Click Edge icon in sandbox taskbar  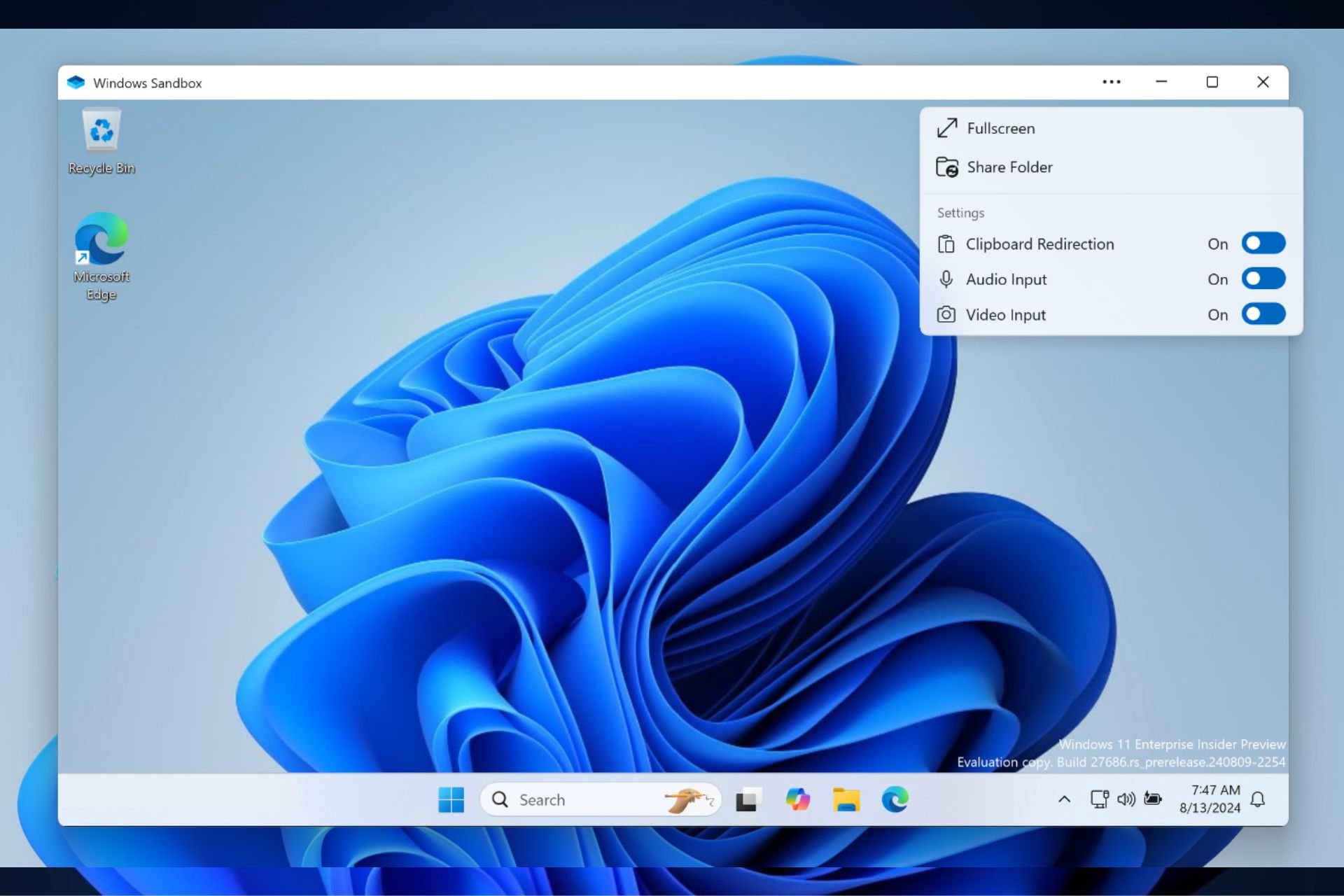click(895, 799)
